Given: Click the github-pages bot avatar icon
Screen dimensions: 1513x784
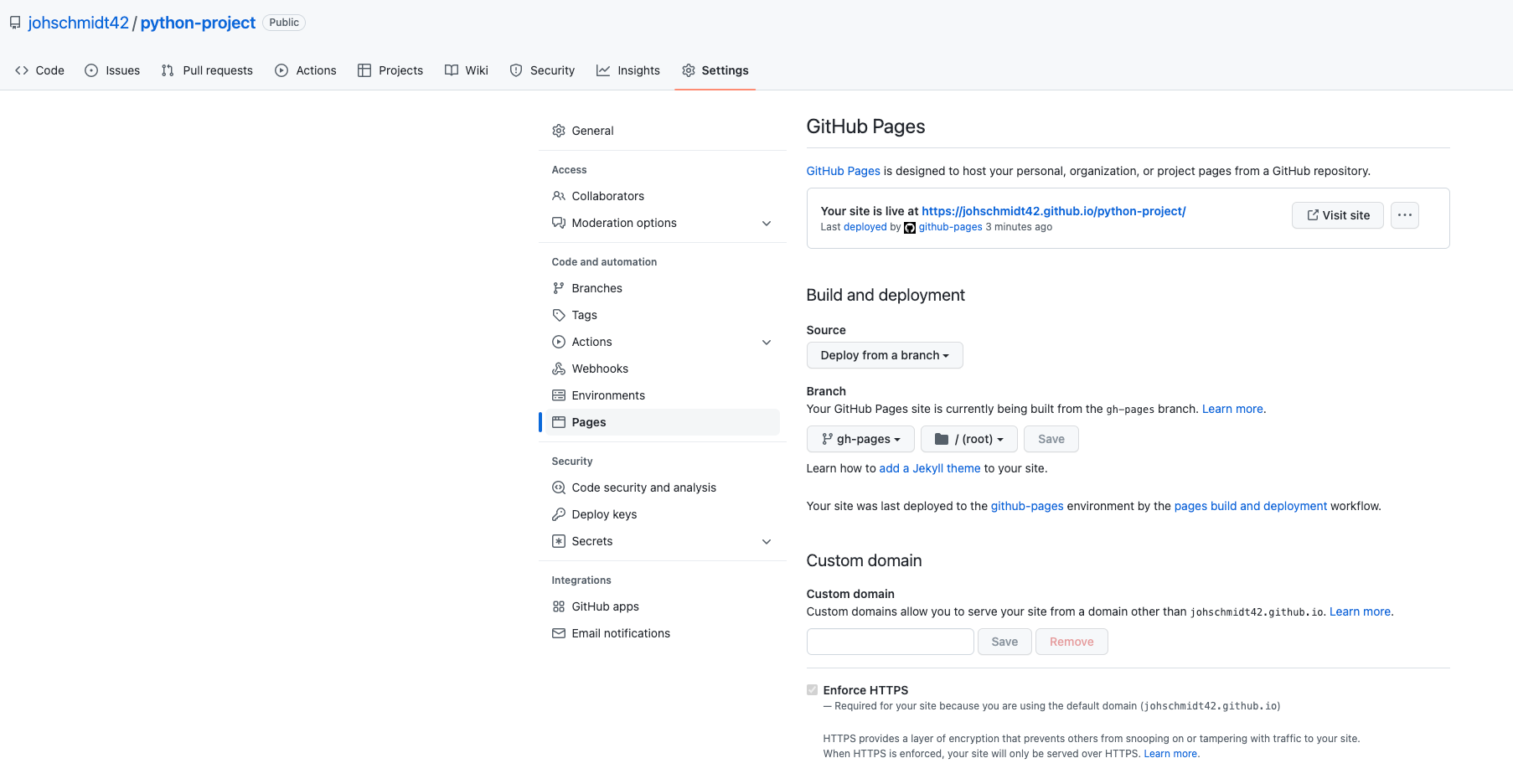Looking at the screenshot, I should coord(909,227).
